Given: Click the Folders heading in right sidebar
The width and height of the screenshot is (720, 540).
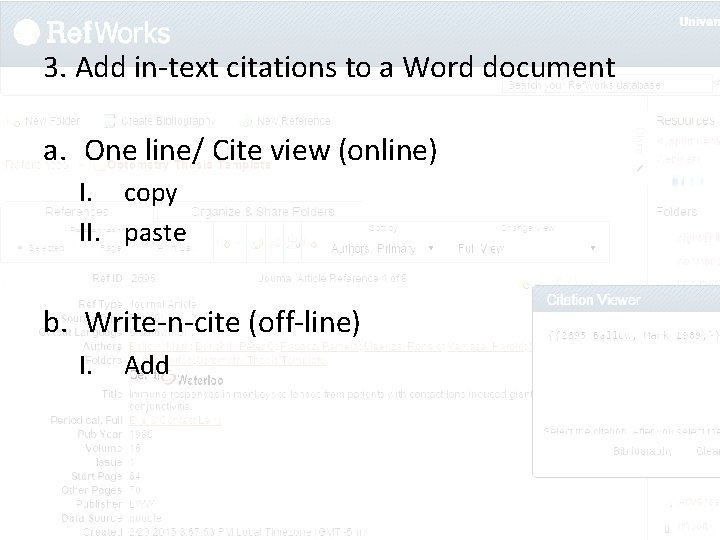Looking at the screenshot, I should pyautogui.click(x=677, y=212).
